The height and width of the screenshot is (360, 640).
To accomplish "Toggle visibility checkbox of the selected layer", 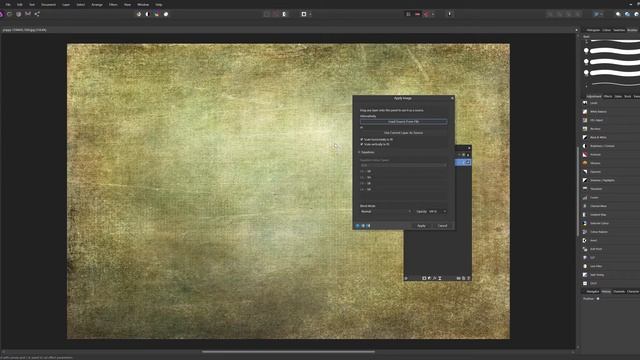I will click(468, 162).
